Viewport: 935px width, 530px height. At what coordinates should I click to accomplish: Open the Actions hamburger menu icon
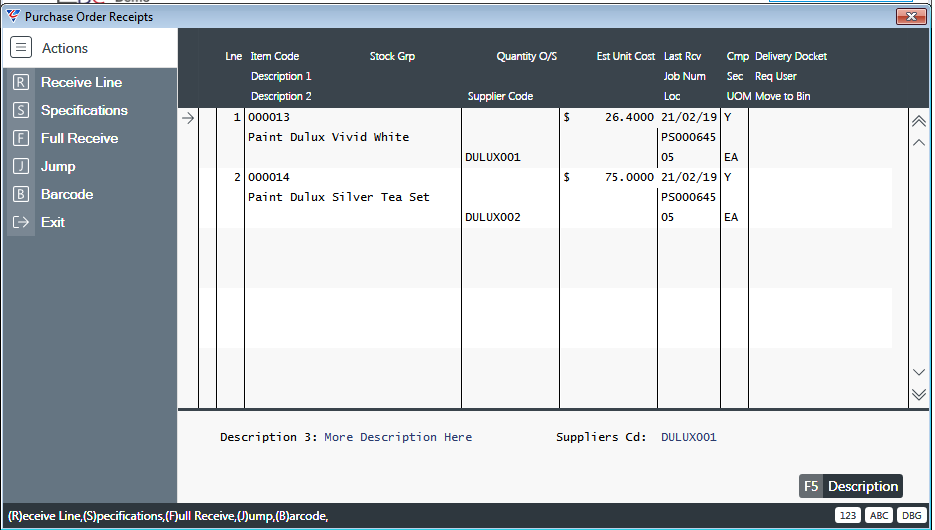pyautogui.click(x=21, y=48)
